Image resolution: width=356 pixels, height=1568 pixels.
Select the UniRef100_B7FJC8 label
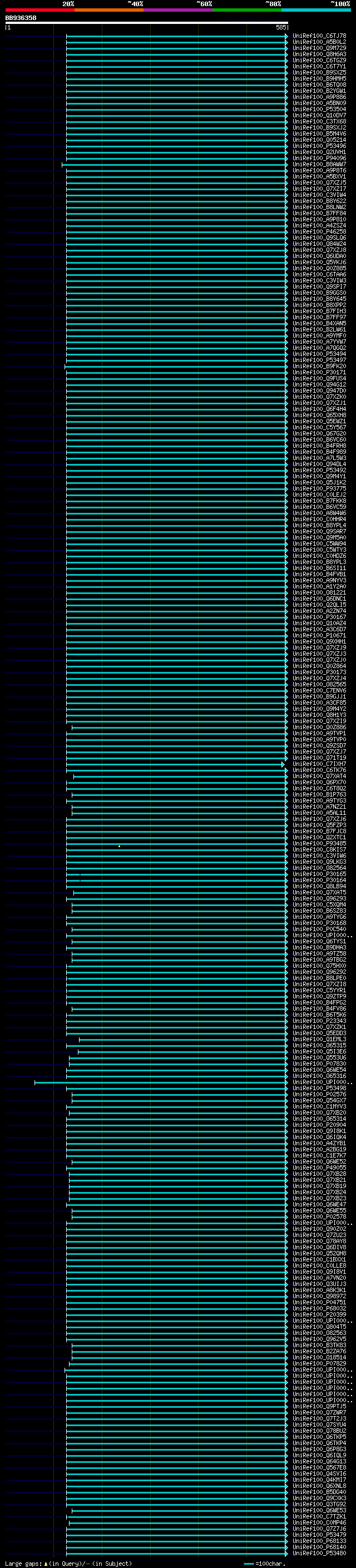click(319, 831)
